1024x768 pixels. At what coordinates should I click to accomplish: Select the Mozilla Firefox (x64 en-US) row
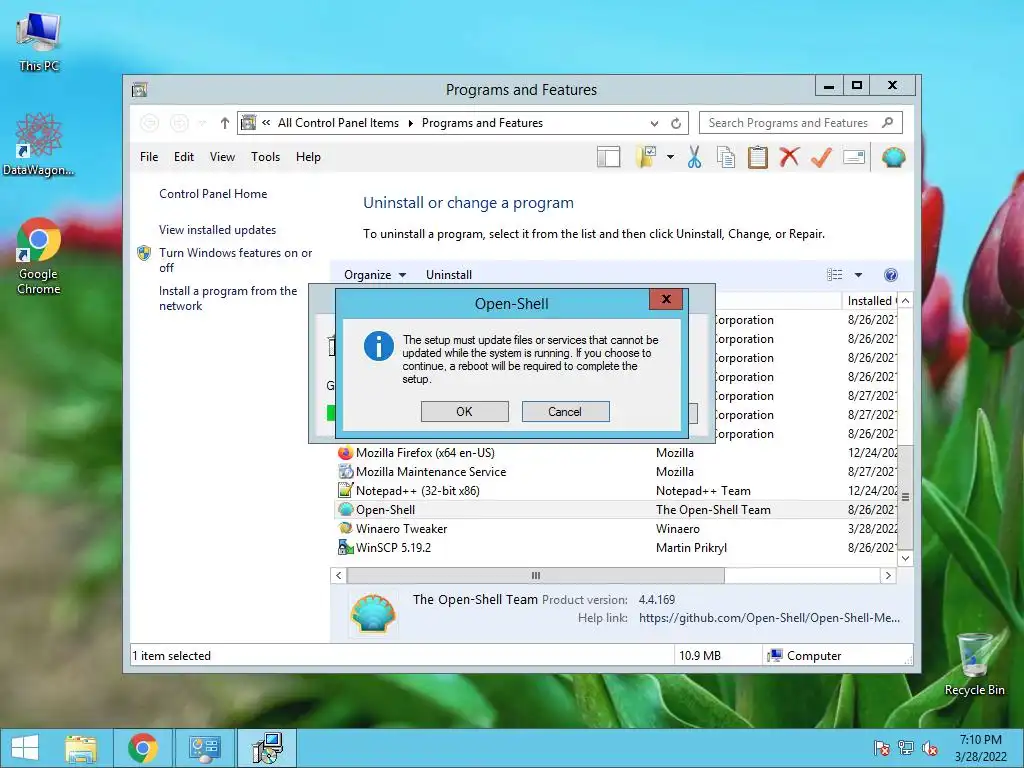click(616, 453)
